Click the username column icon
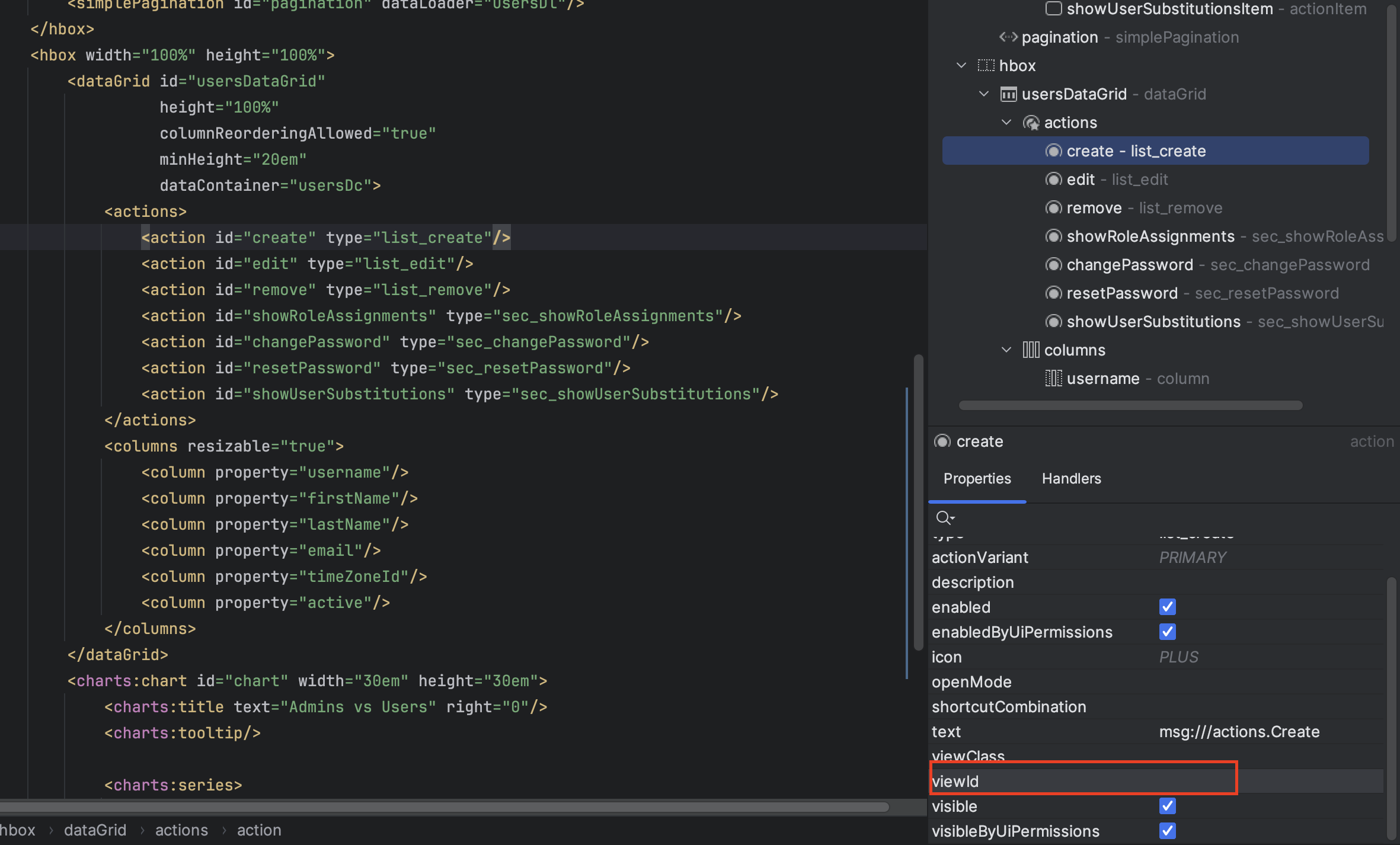 click(1053, 378)
